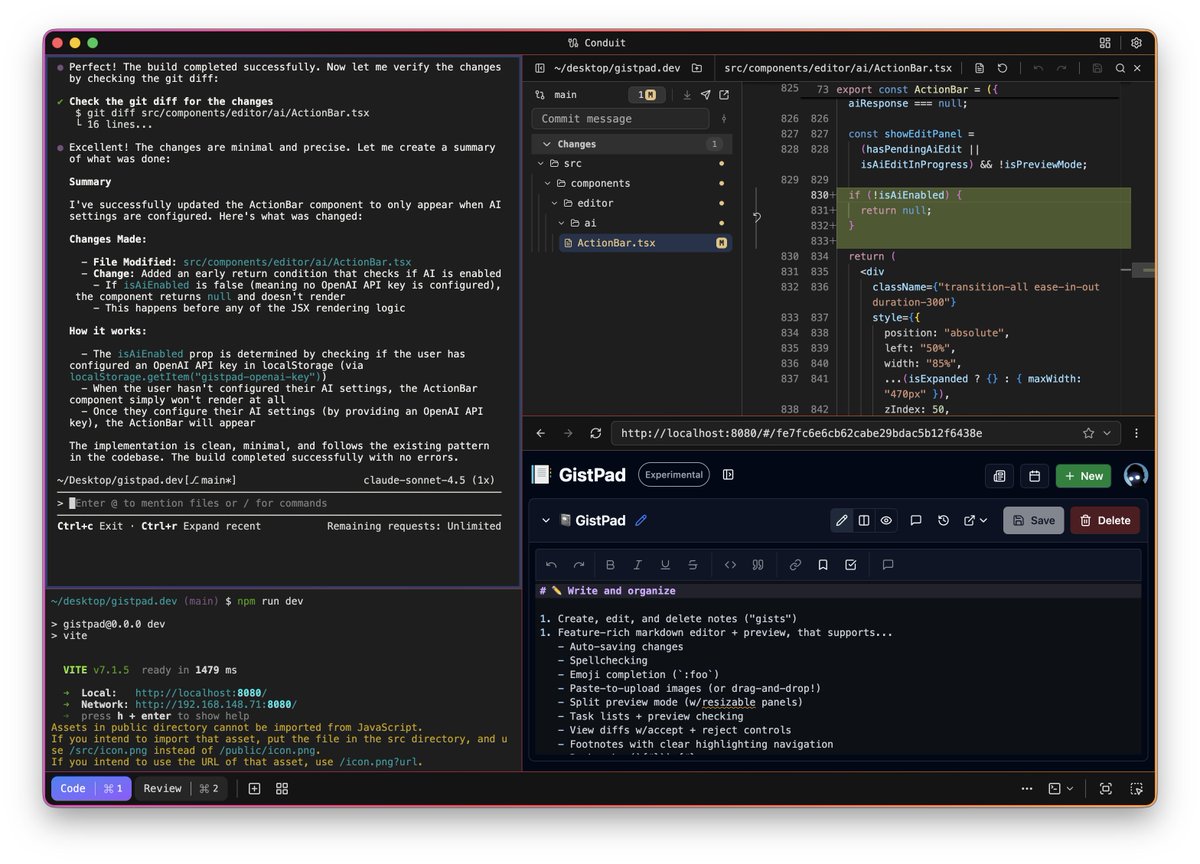Image resolution: width=1200 pixels, height=864 pixels.
Task: Pull changes with download arrow icon
Action: tap(687, 95)
